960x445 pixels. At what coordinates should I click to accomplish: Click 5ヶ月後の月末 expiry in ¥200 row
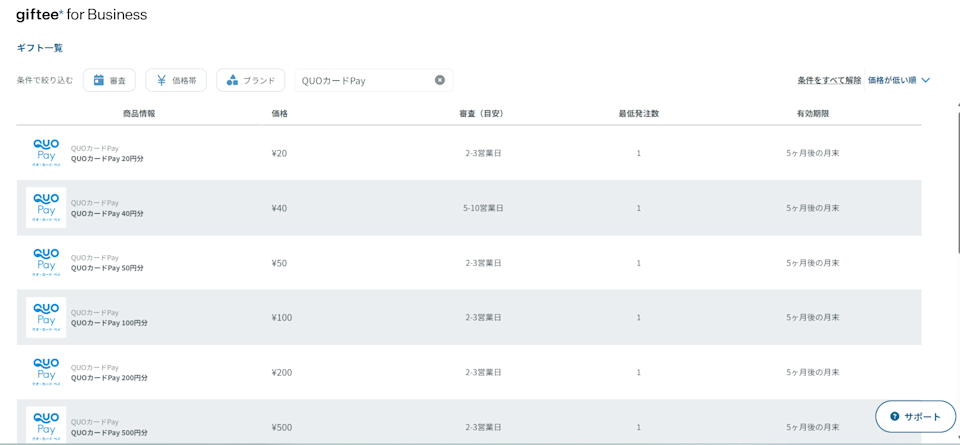point(812,372)
